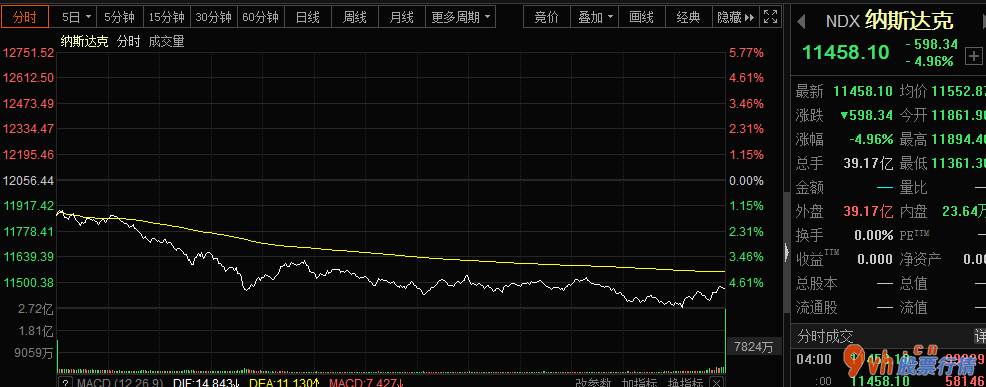The image size is (986, 387).
Task: Select the 分时 intraday tab
Action: click(25, 17)
